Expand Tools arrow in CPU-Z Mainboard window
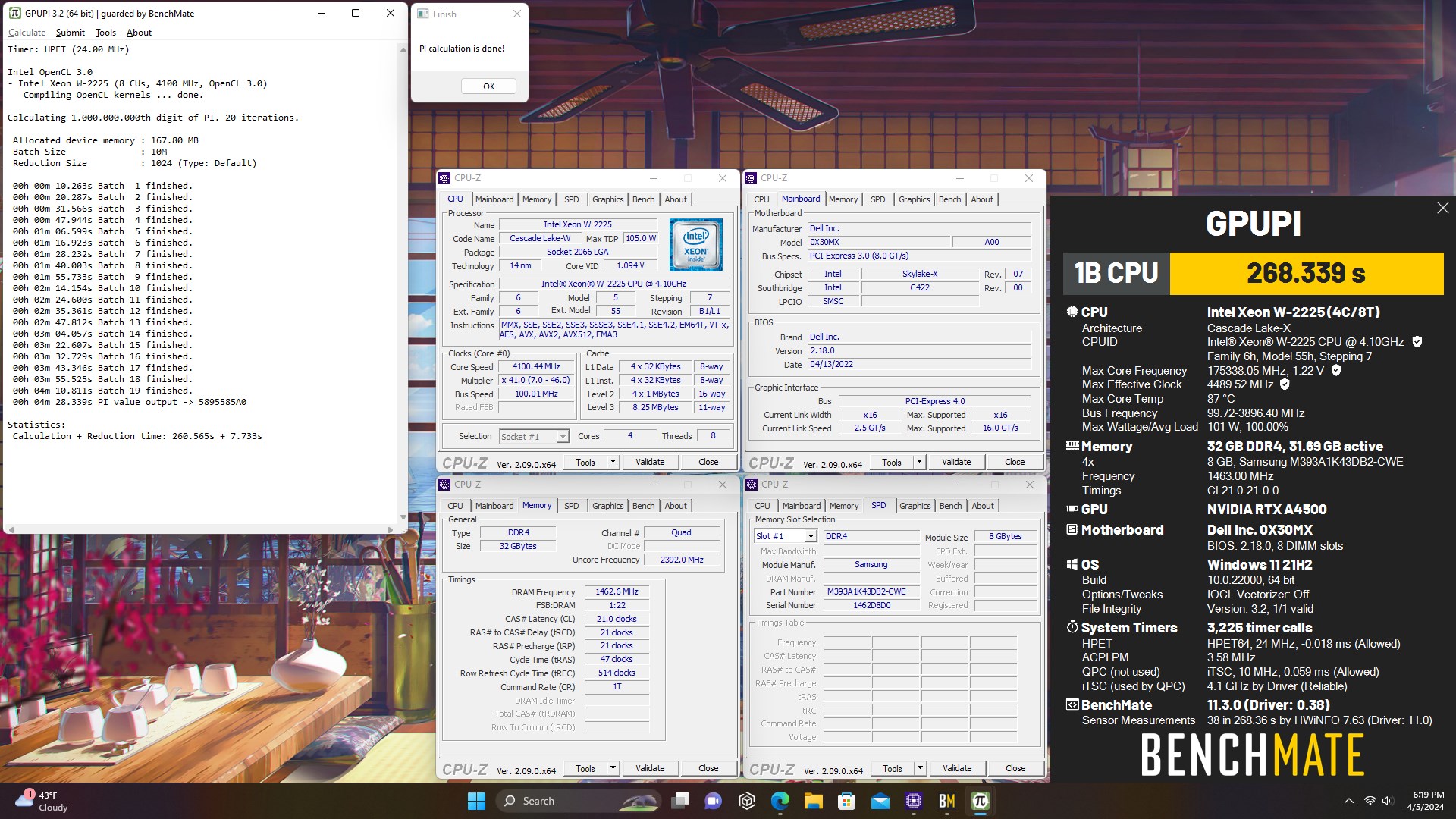The height and width of the screenshot is (819, 1456). point(919,462)
